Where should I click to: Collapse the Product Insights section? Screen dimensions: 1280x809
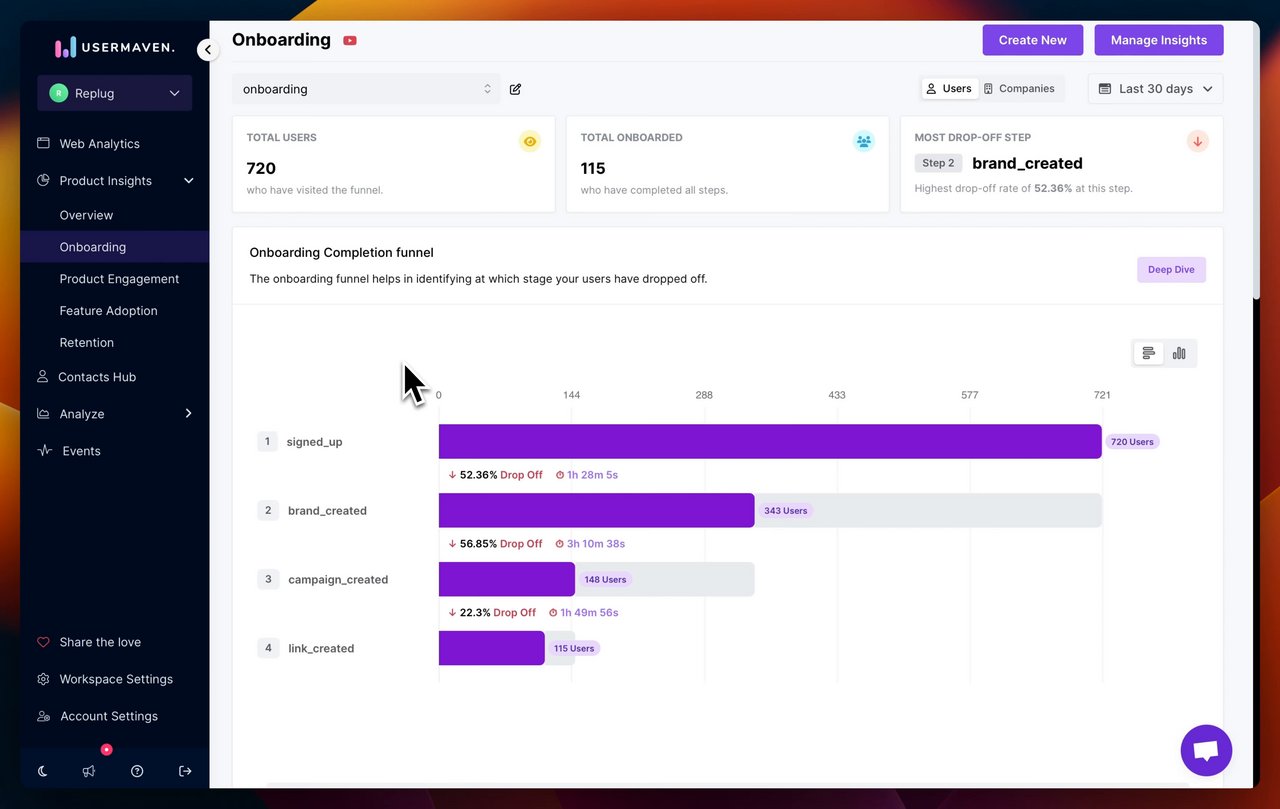[x=188, y=181]
